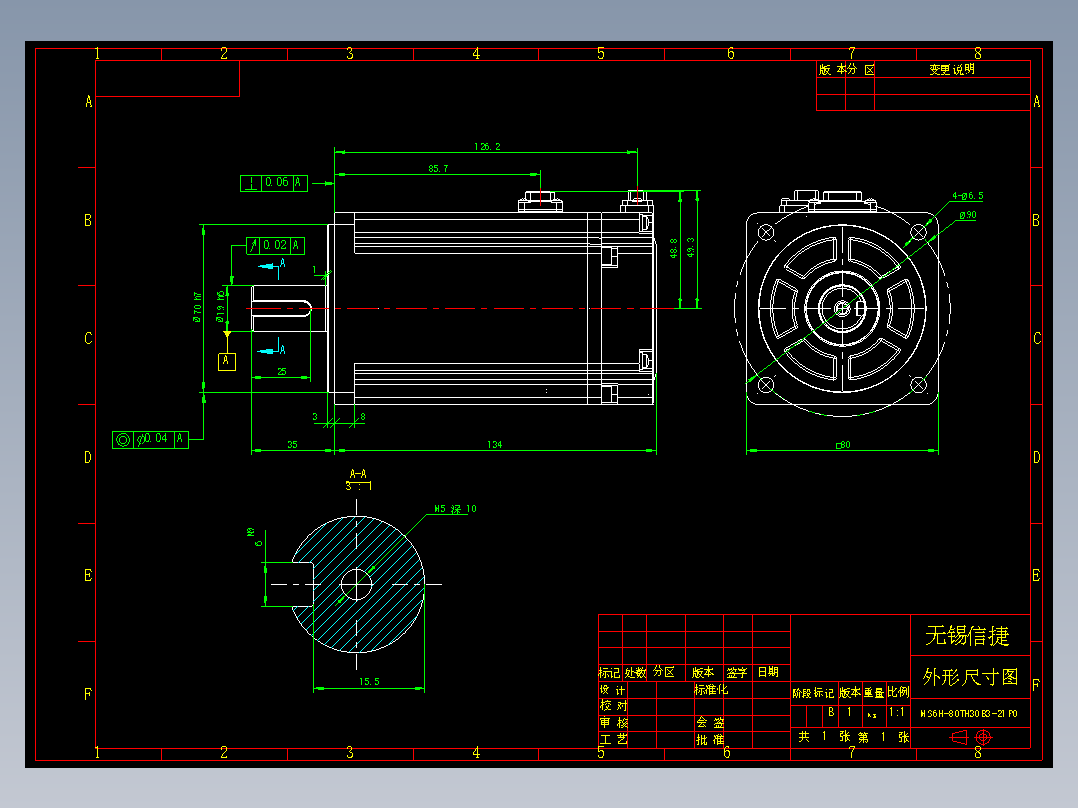
Task: Select the 外形尺寸图 title text
Action: 968,676
